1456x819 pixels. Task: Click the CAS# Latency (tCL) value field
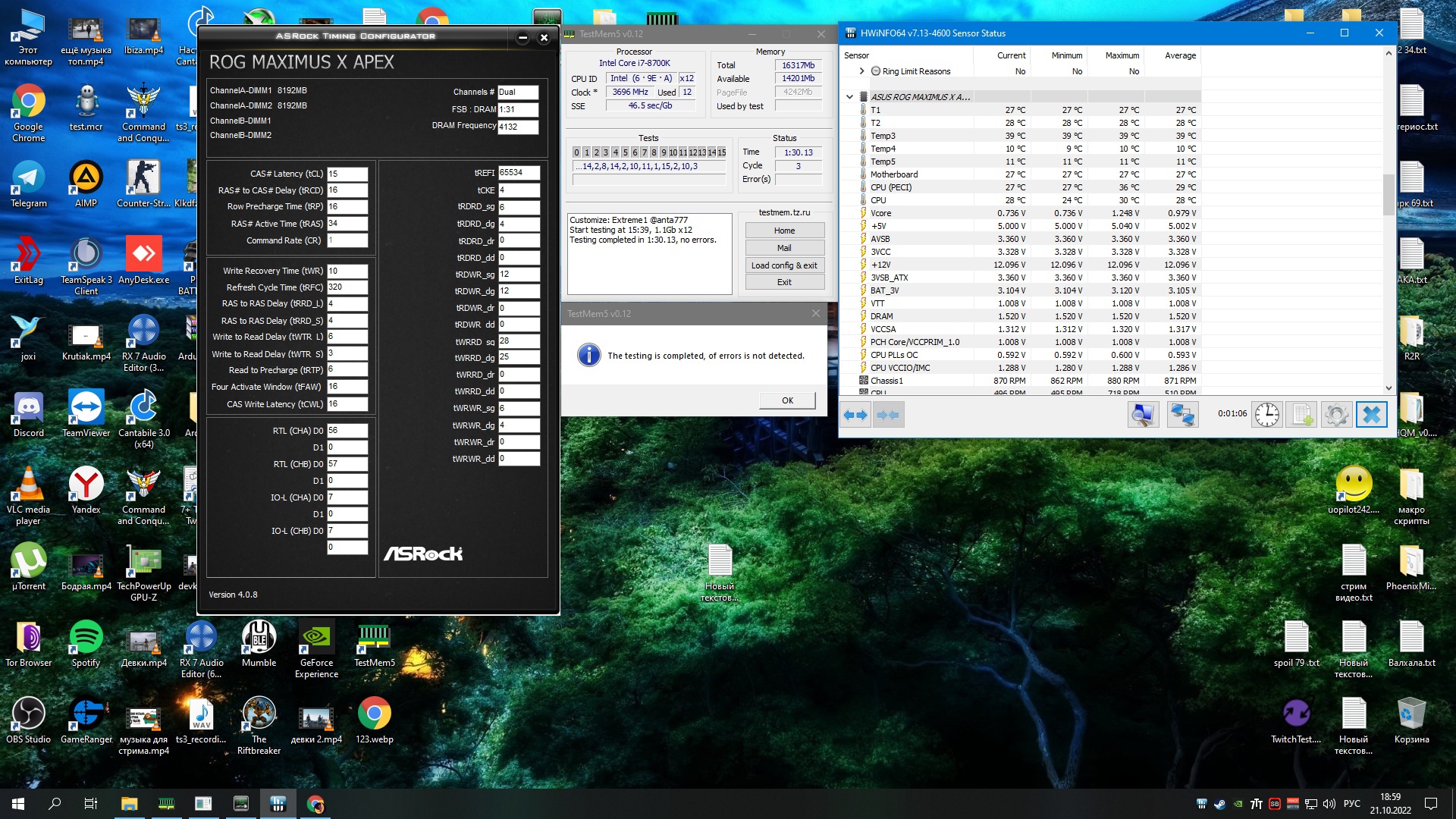pos(347,174)
